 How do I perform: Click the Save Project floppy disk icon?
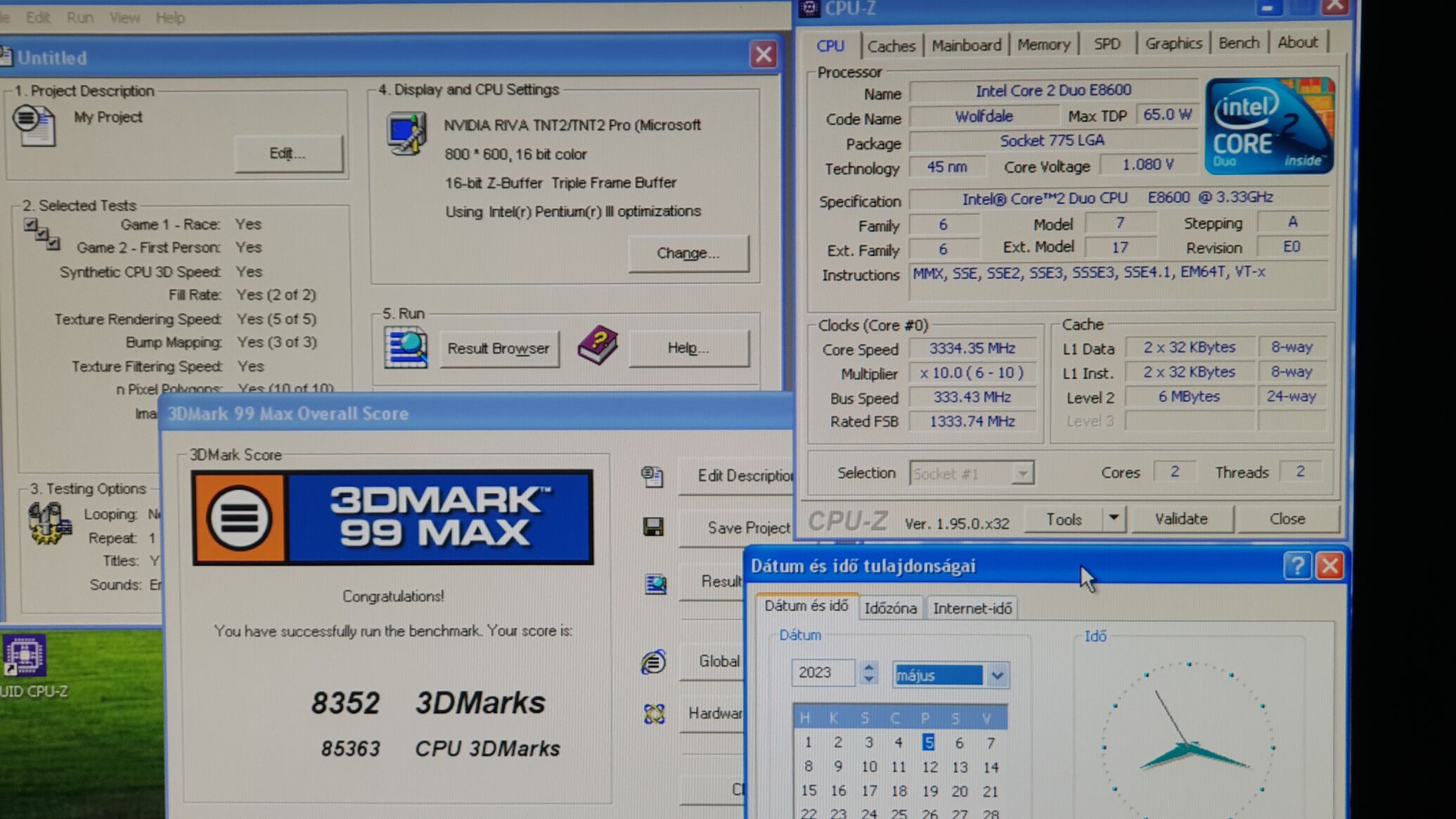(653, 527)
